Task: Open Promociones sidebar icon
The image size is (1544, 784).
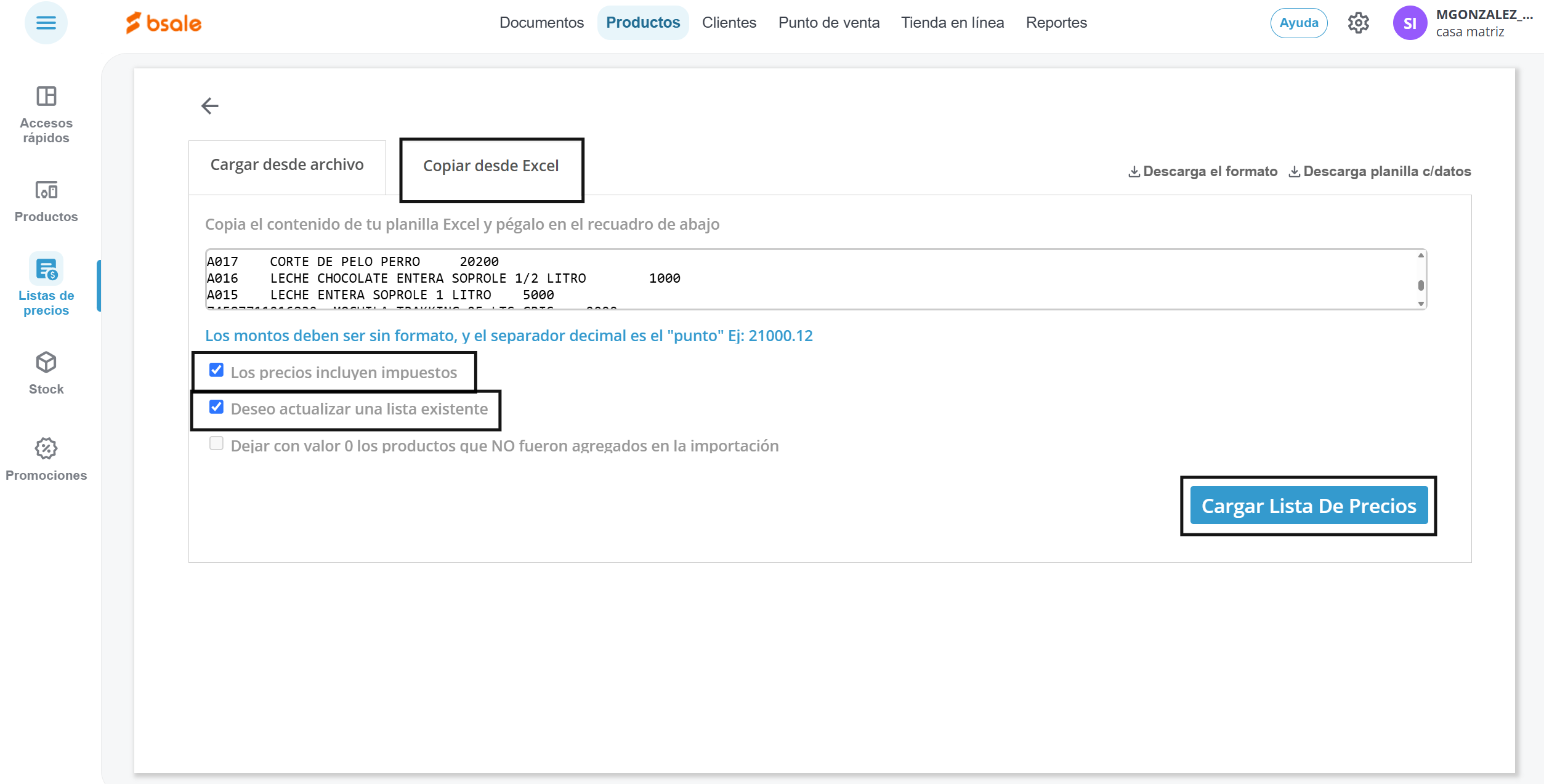Action: coord(46,449)
